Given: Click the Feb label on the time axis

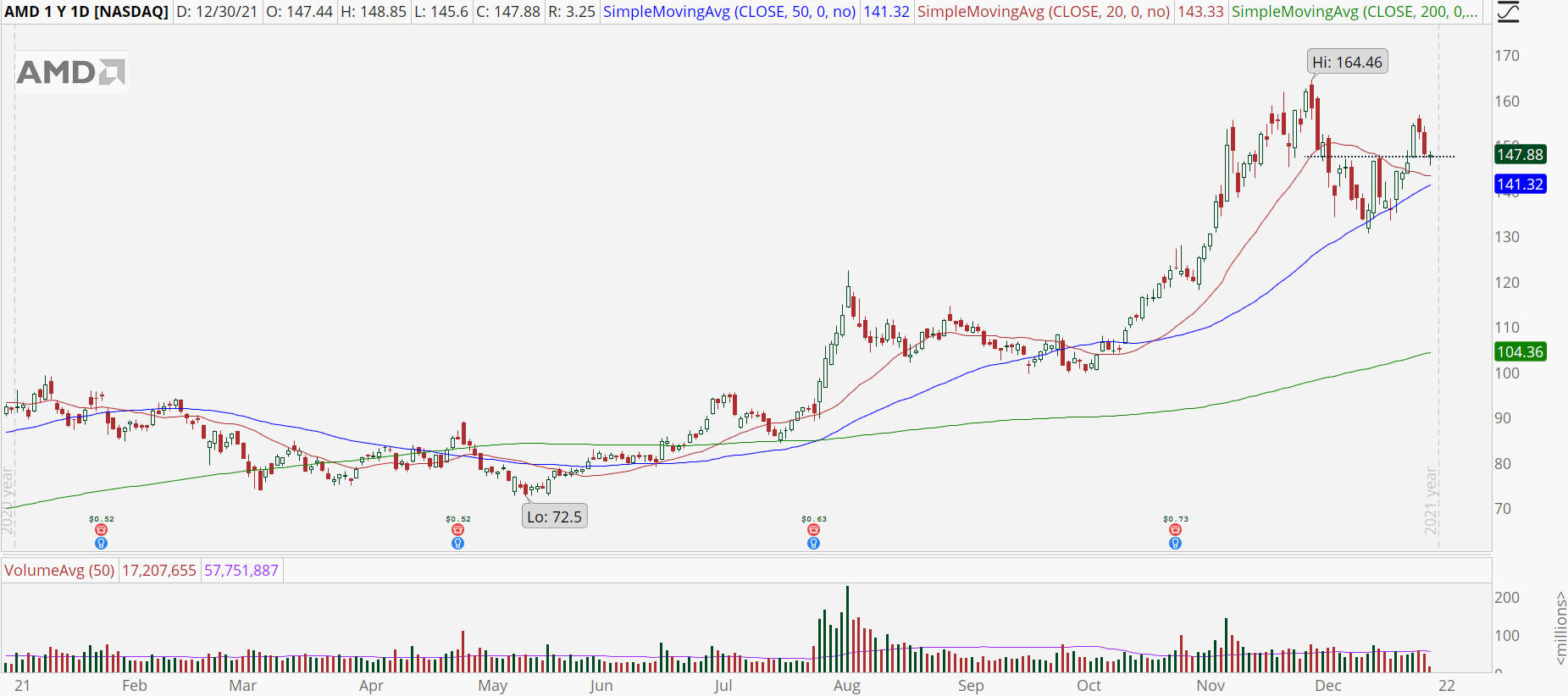Looking at the screenshot, I should tap(135, 686).
